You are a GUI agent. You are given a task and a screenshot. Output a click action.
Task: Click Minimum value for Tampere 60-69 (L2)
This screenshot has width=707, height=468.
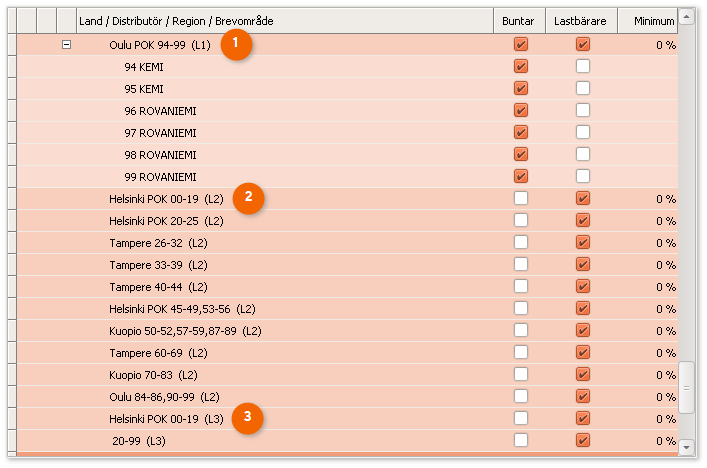tap(666, 353)
